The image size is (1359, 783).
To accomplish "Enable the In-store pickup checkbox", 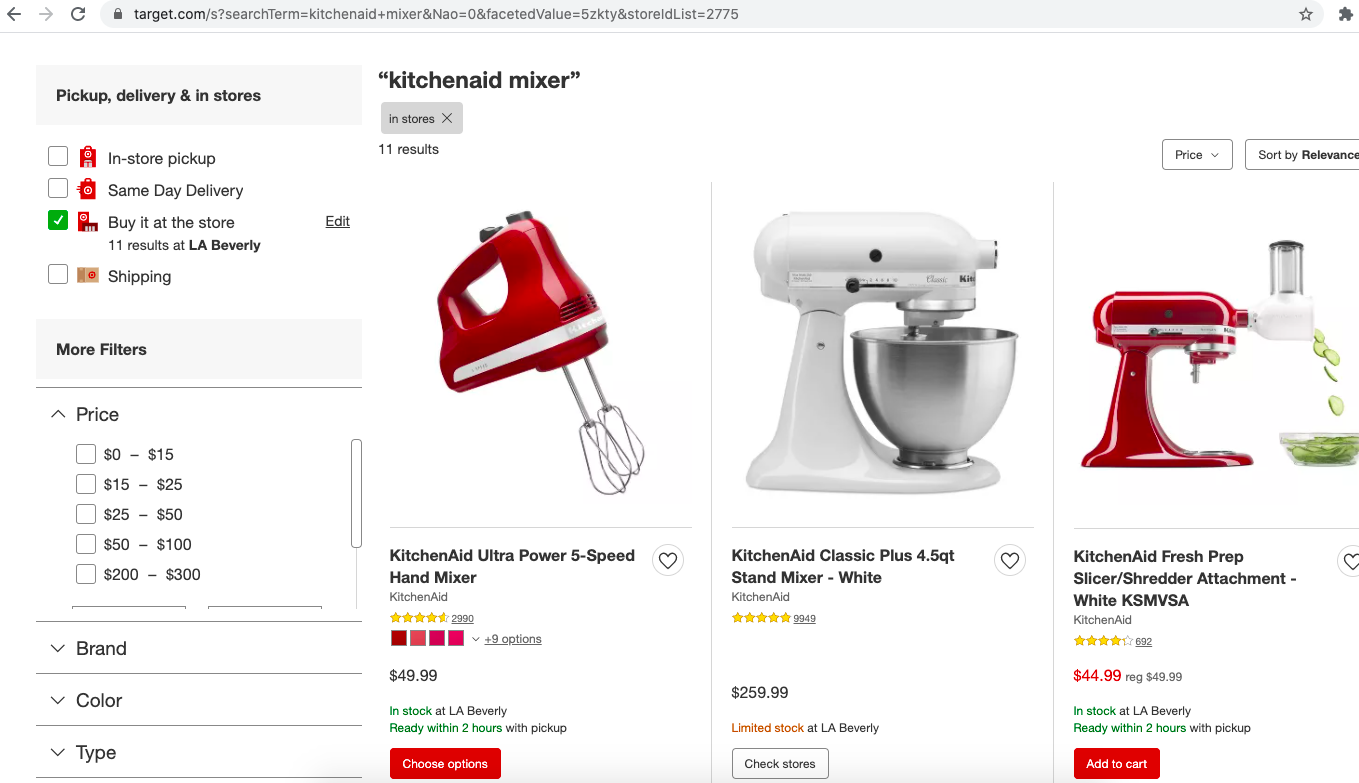I will coord(58,157).
